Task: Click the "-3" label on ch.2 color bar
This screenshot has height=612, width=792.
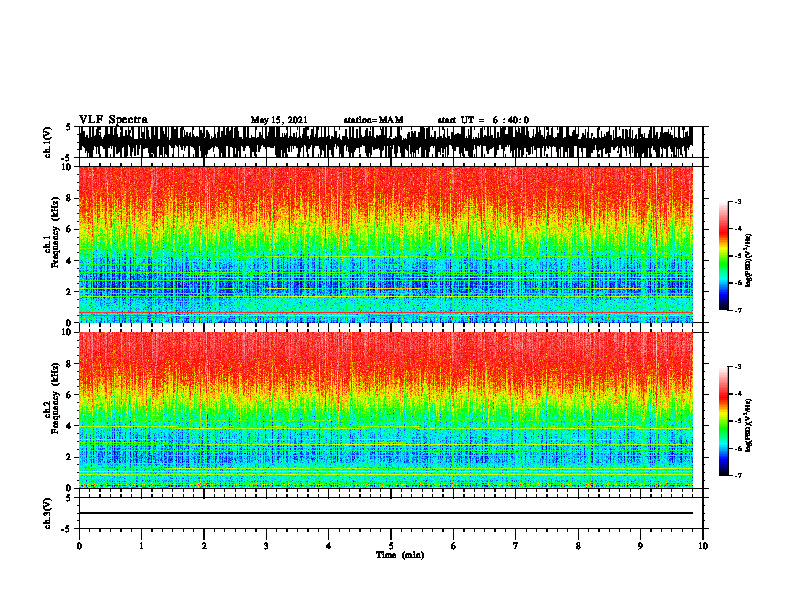Action: (738, 367)
